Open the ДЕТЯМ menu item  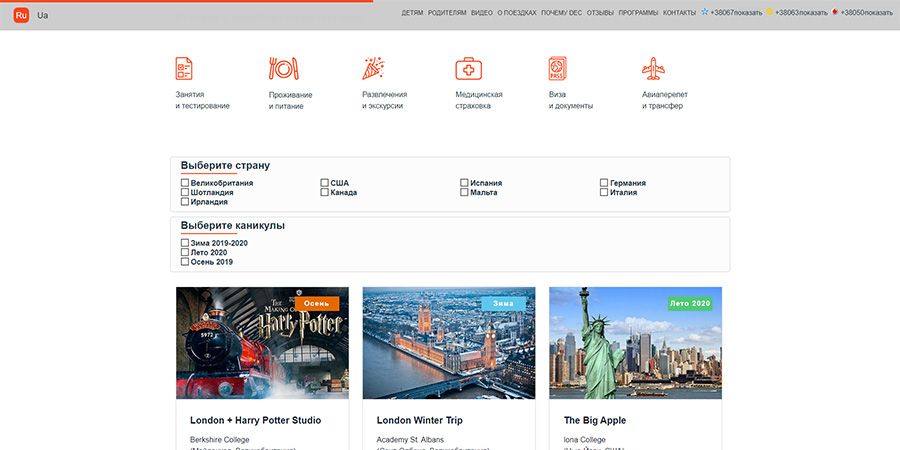point(412,13)
